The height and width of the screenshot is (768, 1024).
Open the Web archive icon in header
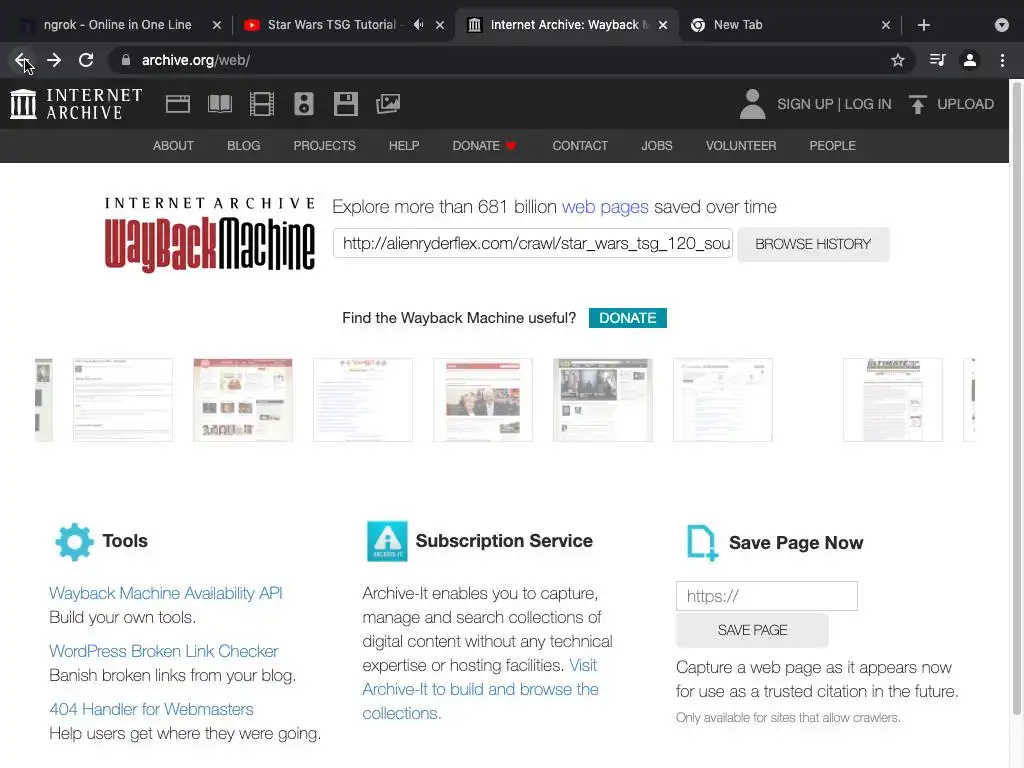point(178,104)
